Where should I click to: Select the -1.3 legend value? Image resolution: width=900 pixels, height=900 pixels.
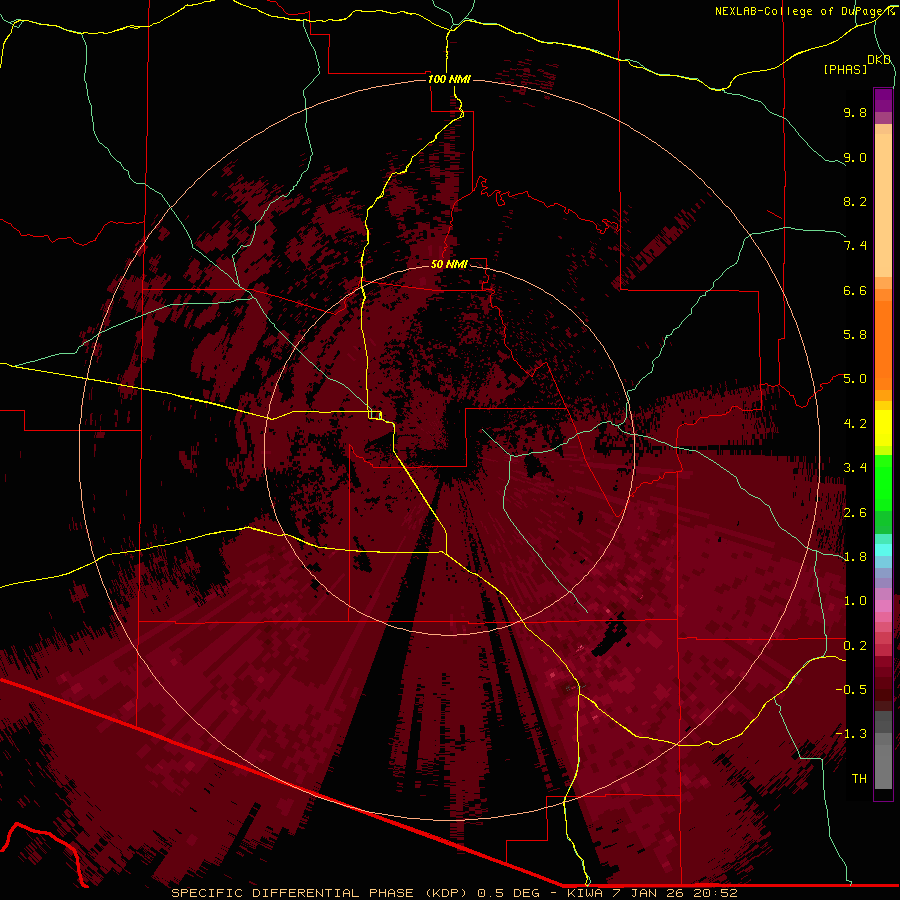(x=851, y=734)
